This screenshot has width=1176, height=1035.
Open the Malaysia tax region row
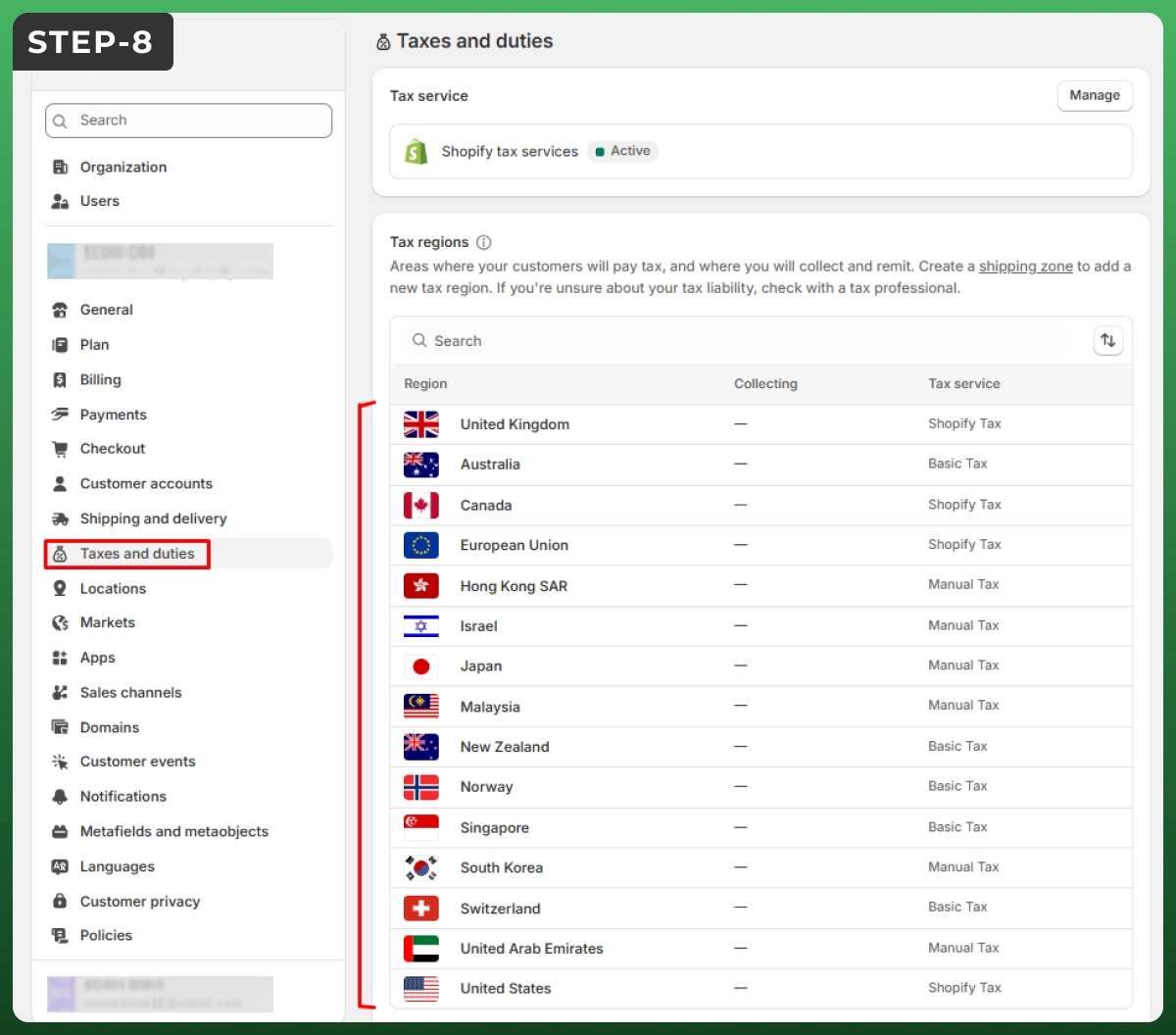pos(761,707)
